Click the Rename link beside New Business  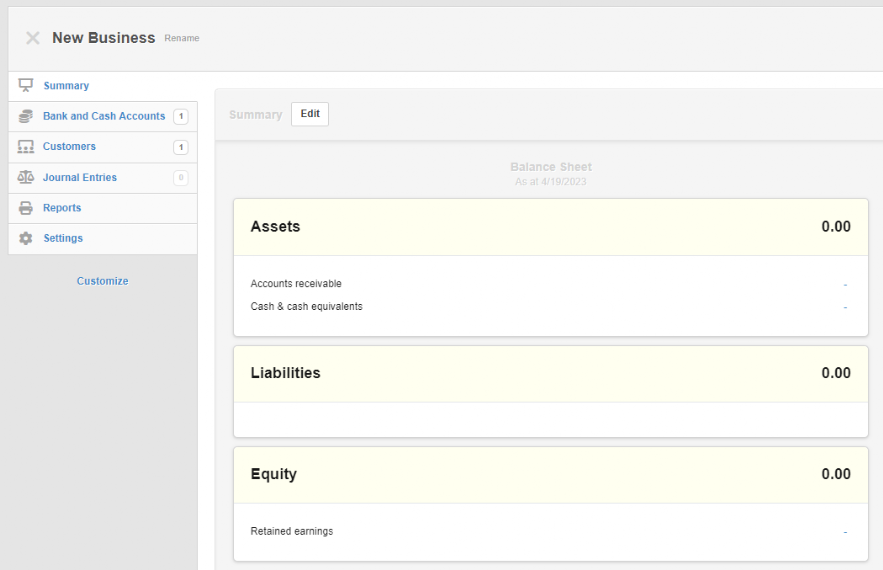point(181,38)
